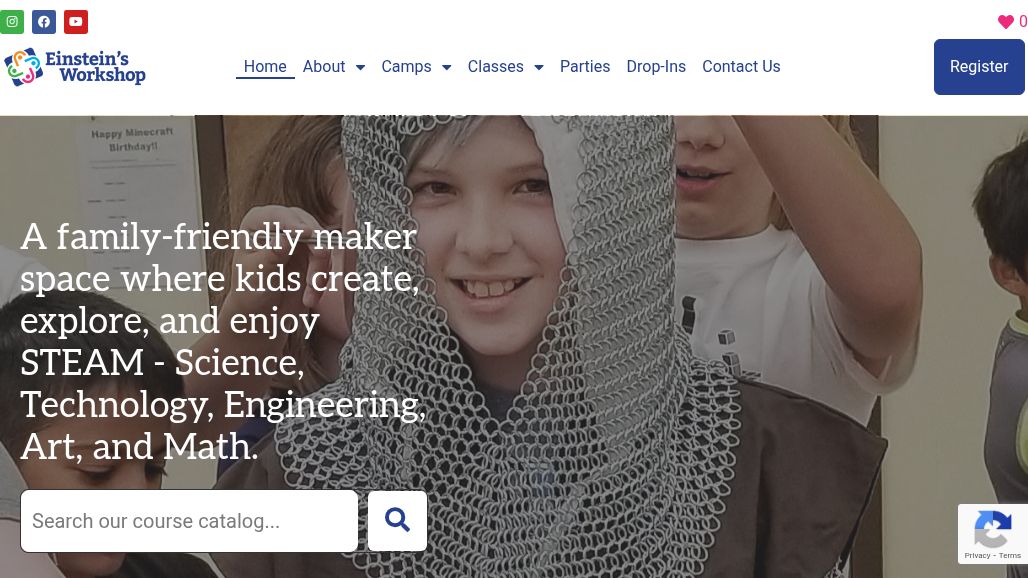
Task: Expand the Classes dropdown menu
Action: coord(538,67)
